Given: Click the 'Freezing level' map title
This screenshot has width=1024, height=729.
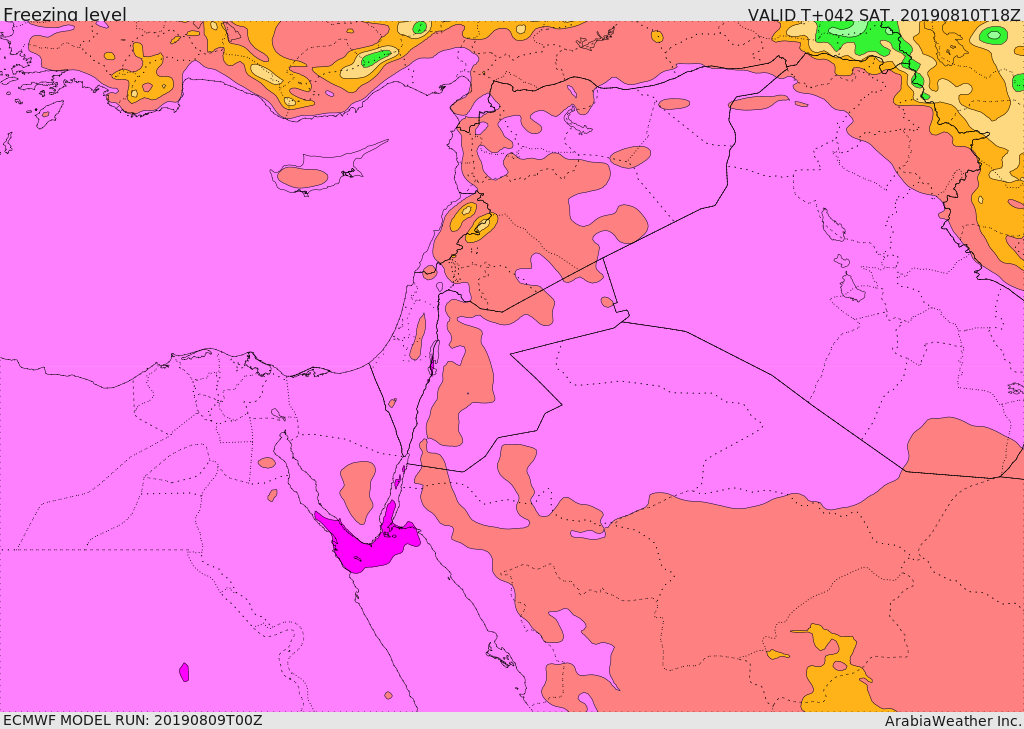Looking at the screenshot, I should [x=65, y=13].
